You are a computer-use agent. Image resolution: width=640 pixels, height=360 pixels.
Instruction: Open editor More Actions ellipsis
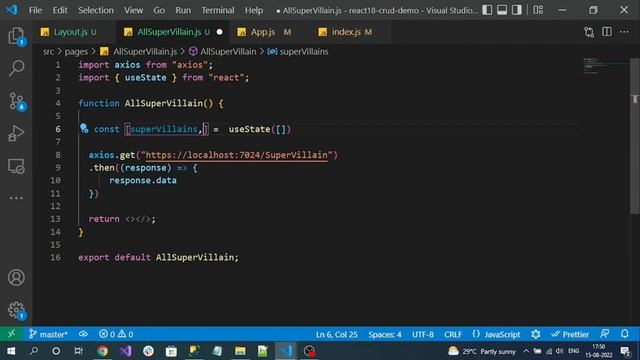[x=624, y=32]
